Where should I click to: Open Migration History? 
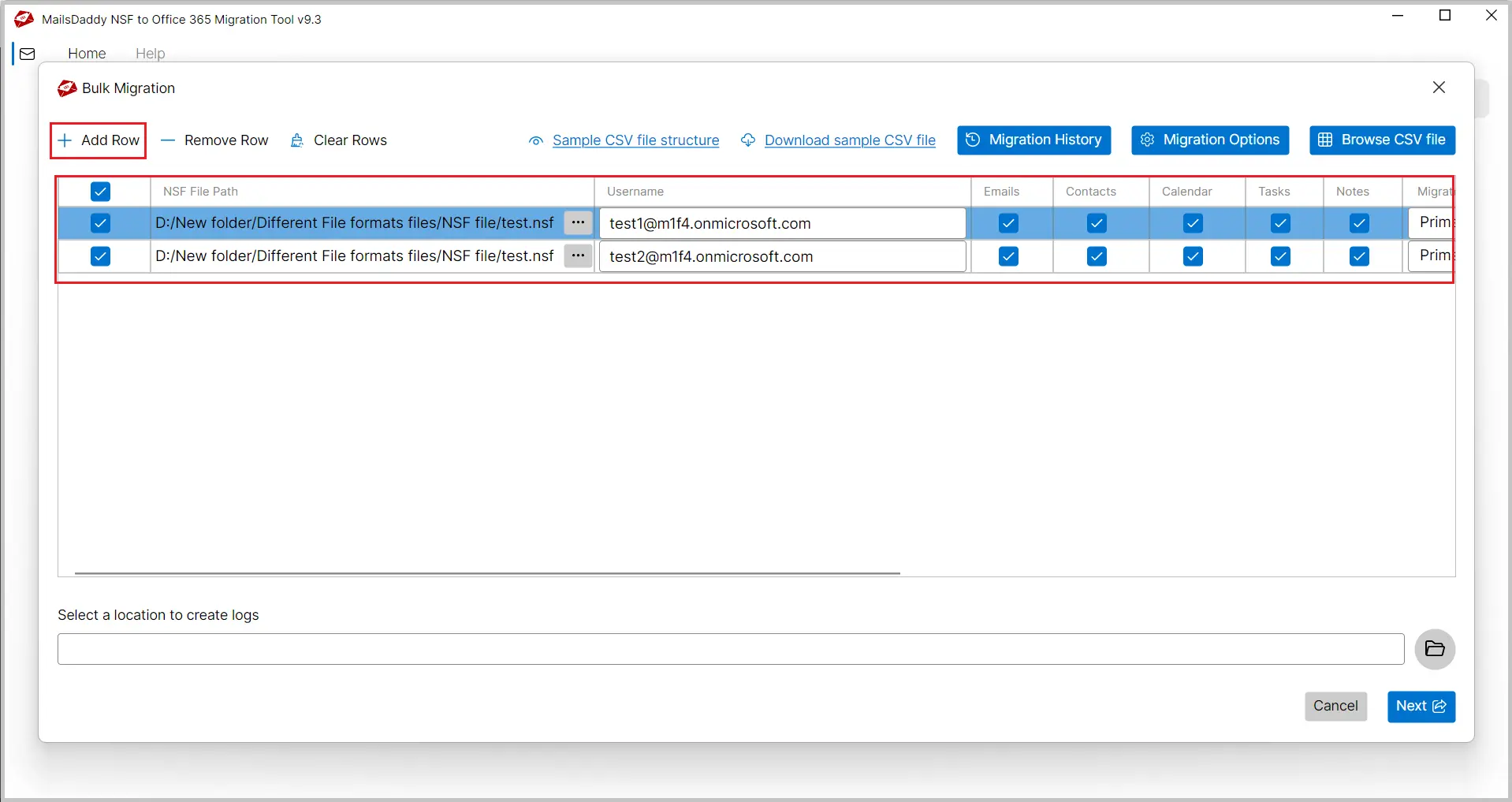pyautogui.click(x=1033, y=140)
